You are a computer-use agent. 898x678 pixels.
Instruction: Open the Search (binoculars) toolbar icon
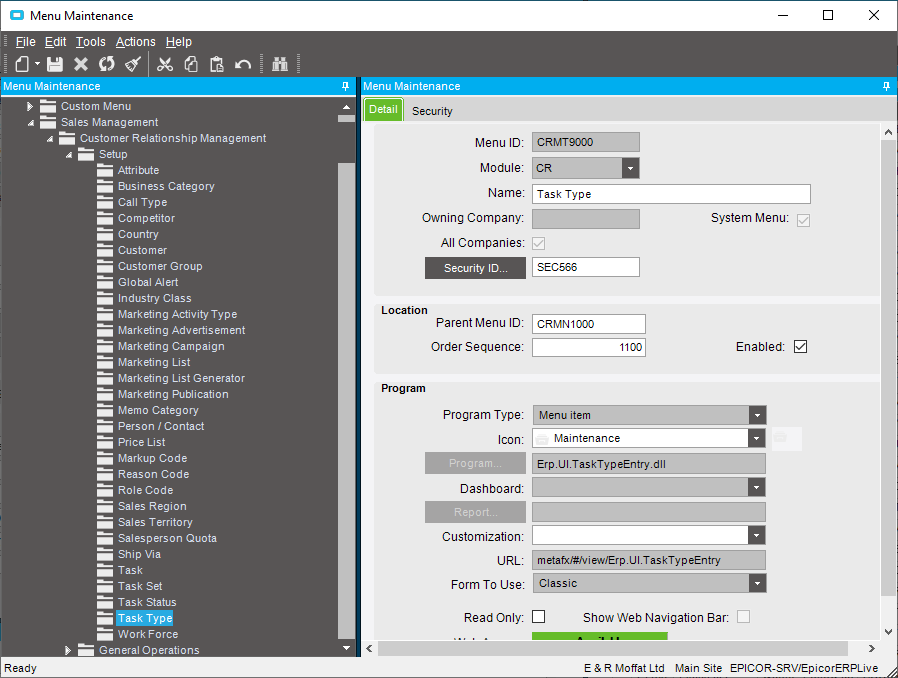[x=279, y=63]
